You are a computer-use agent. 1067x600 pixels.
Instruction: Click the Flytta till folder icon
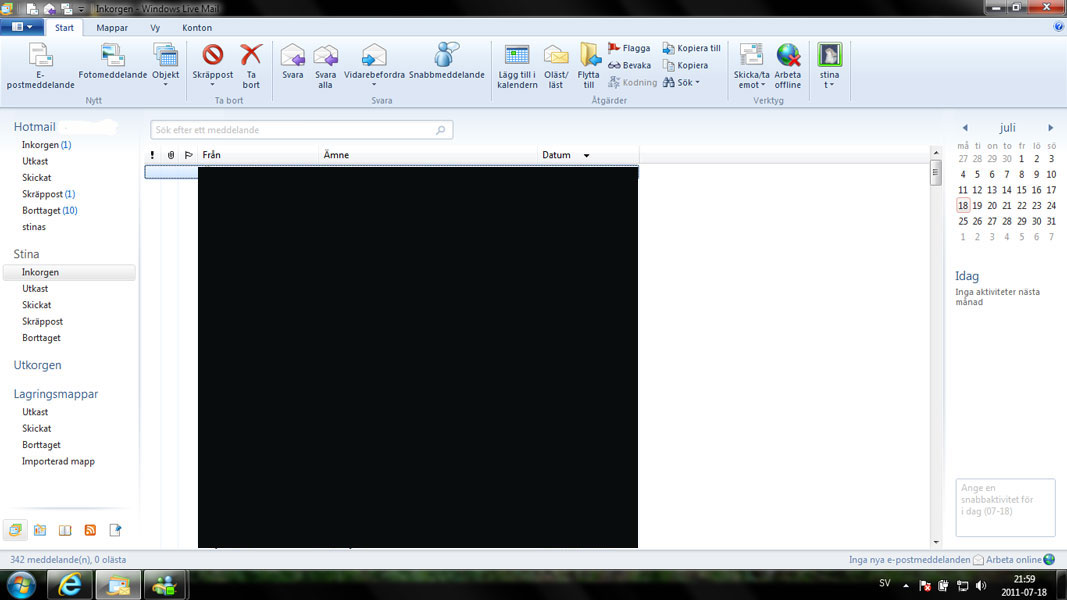589,56
